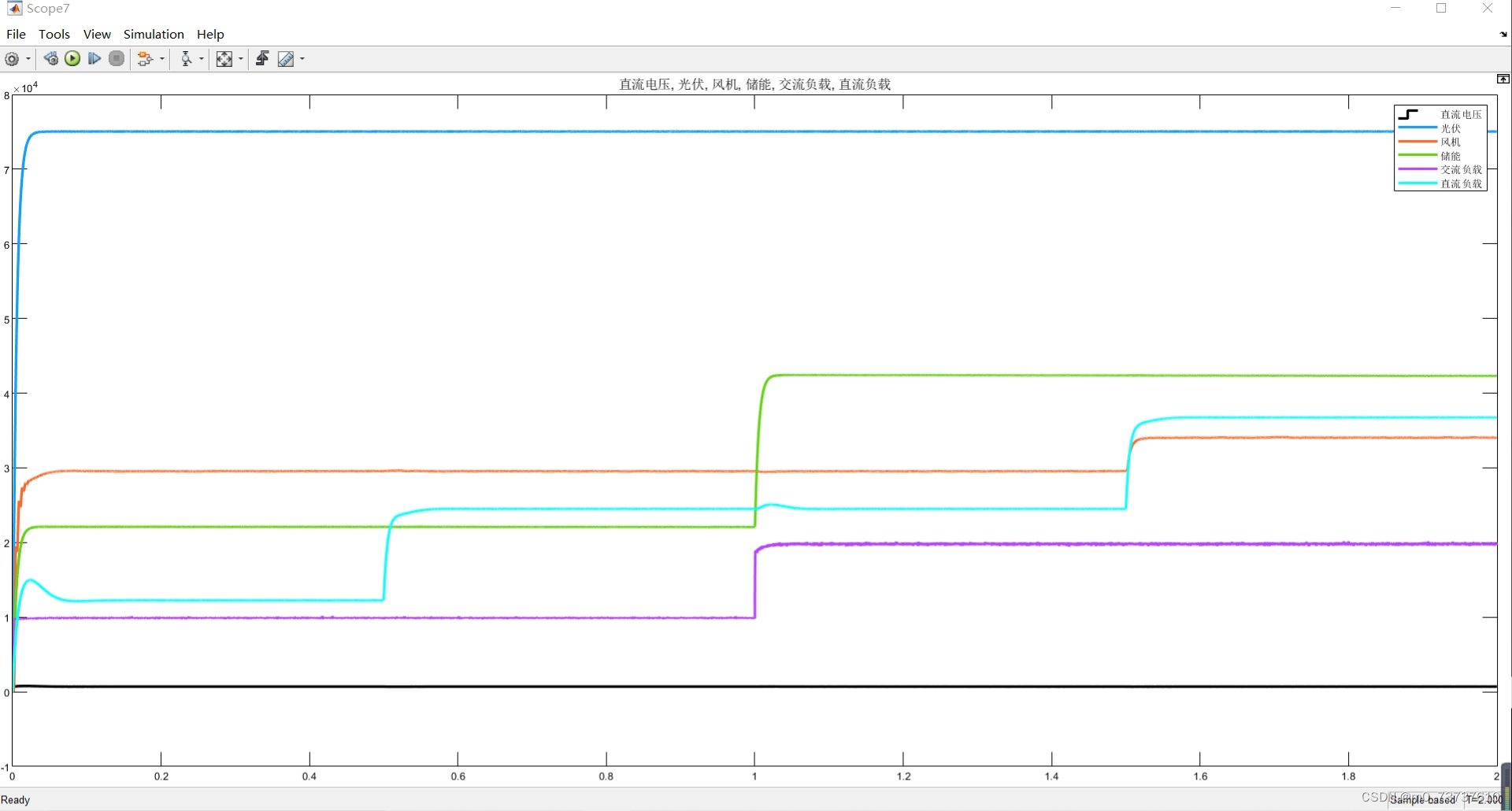Open the File menu
The height and width of the screenshot is (811, 1512).
click(x=16, y=34)
